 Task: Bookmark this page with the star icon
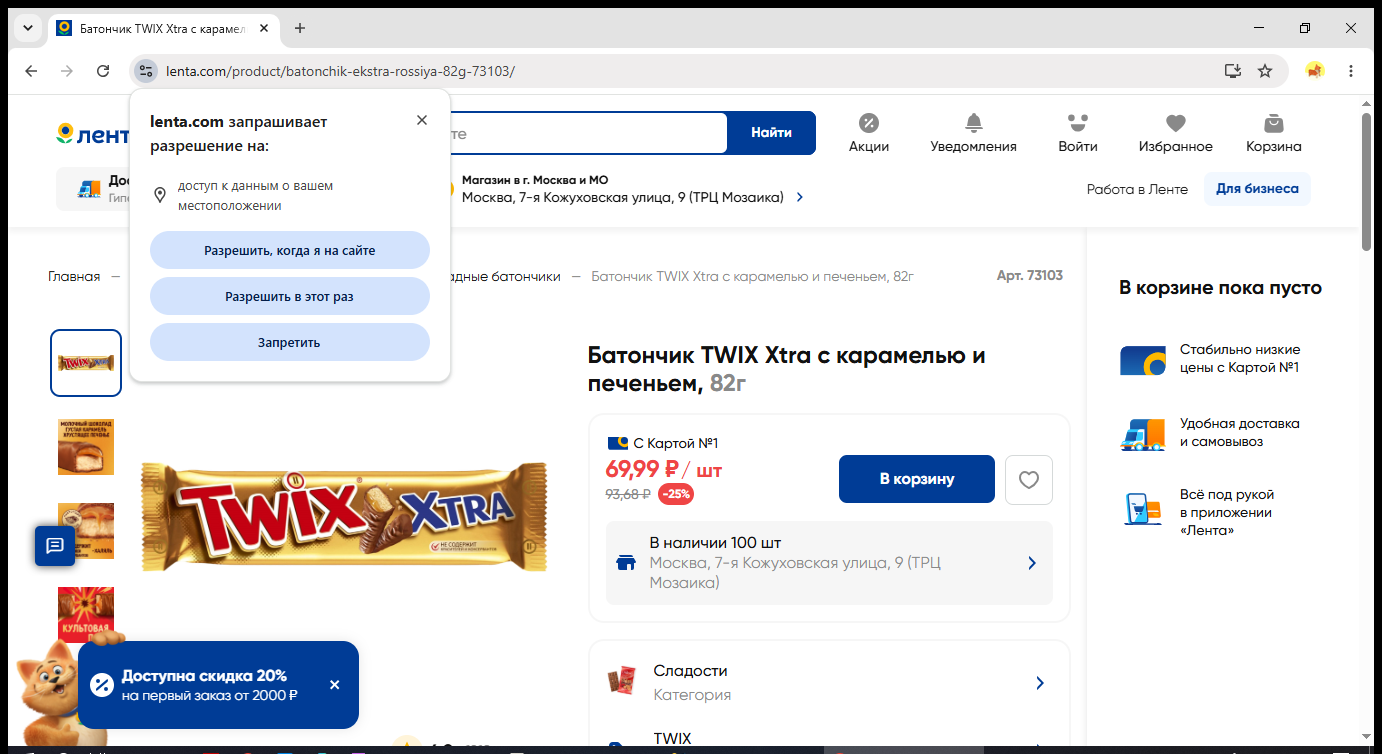pyautogui.click(x=1265, y=71)
